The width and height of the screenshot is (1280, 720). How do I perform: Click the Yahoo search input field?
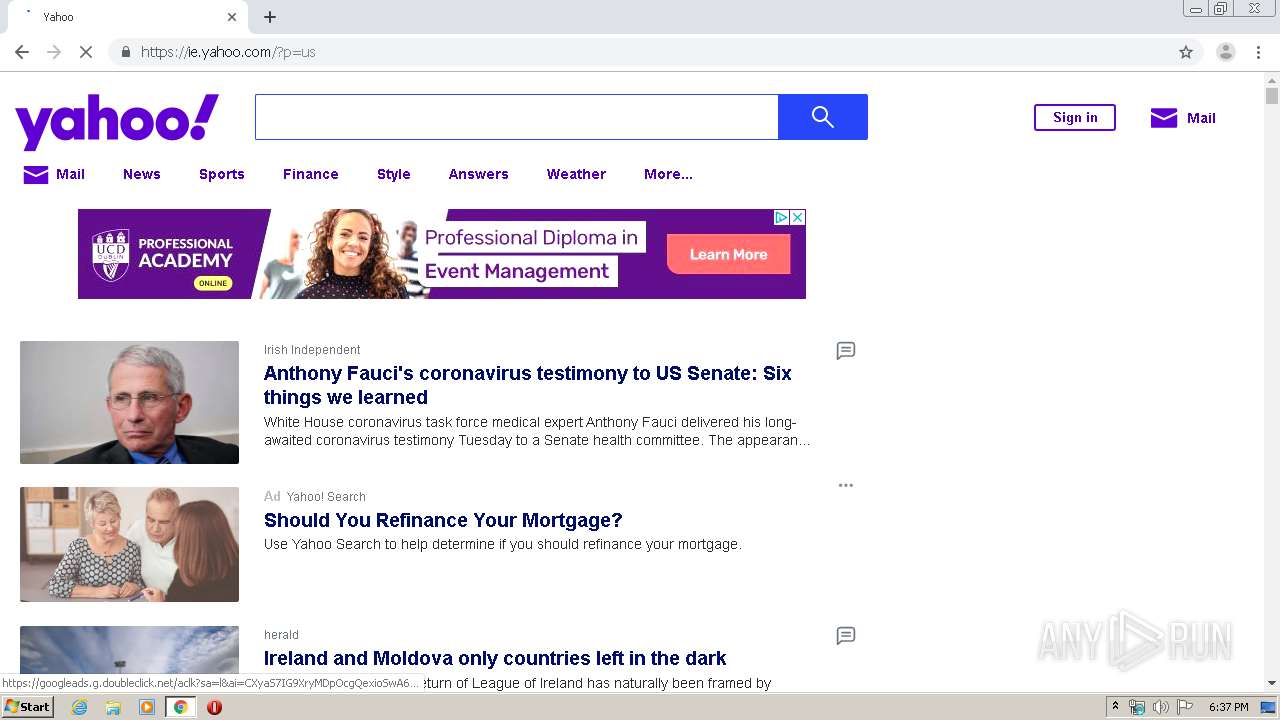coord(517,117)
